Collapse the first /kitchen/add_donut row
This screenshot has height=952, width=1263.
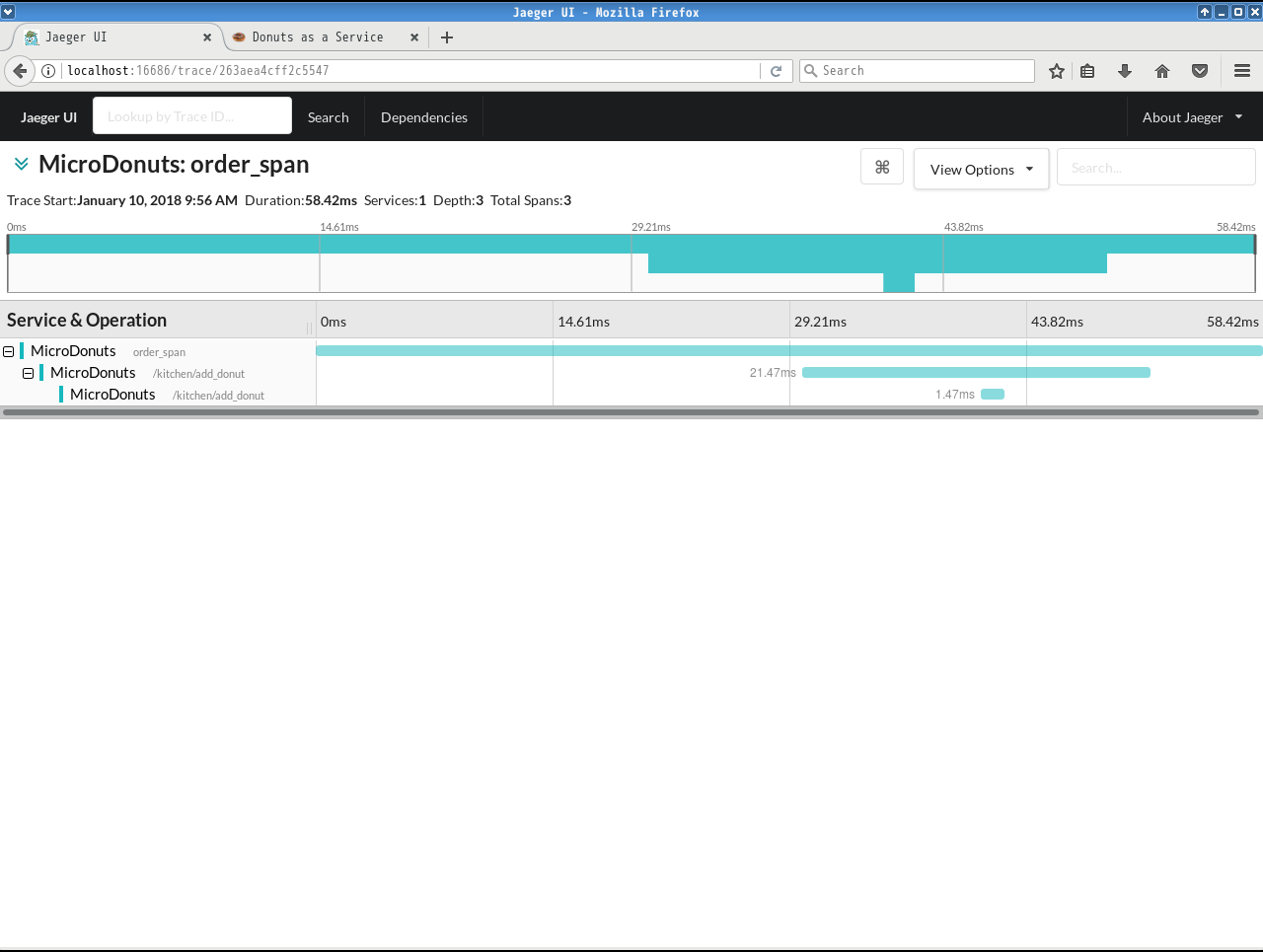click(28, 373)
